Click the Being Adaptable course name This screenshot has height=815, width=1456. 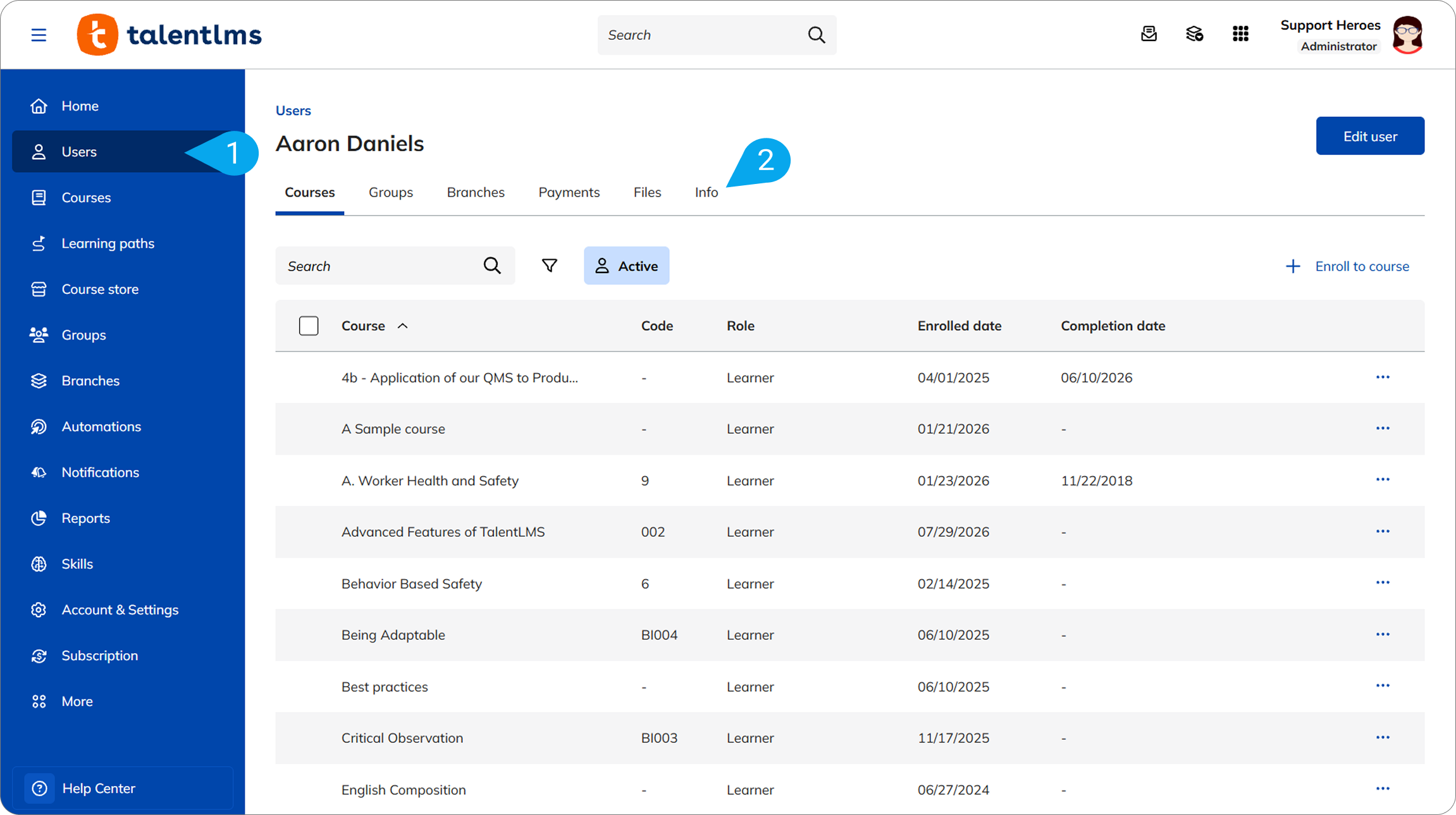[393, 635]
